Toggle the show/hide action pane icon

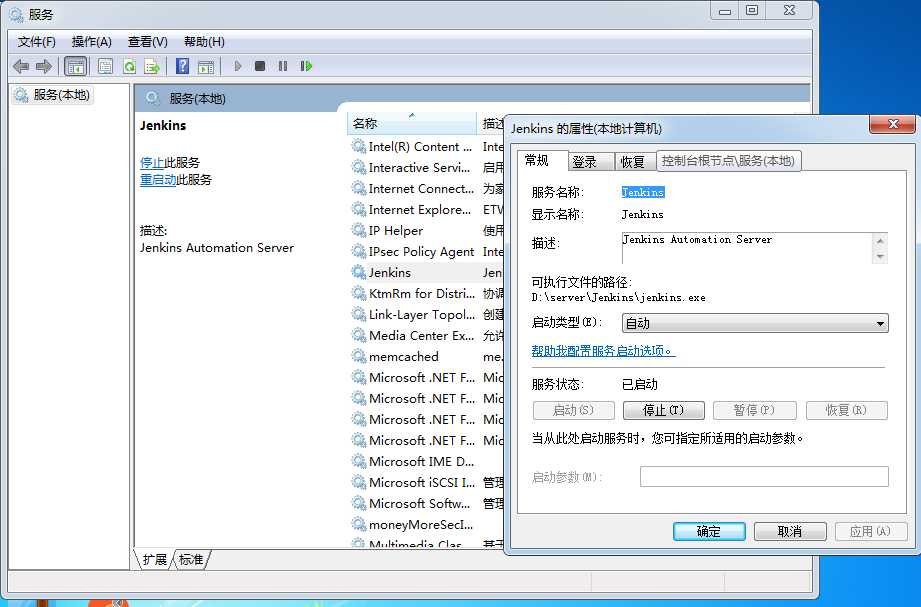click(x=206, y=66)
